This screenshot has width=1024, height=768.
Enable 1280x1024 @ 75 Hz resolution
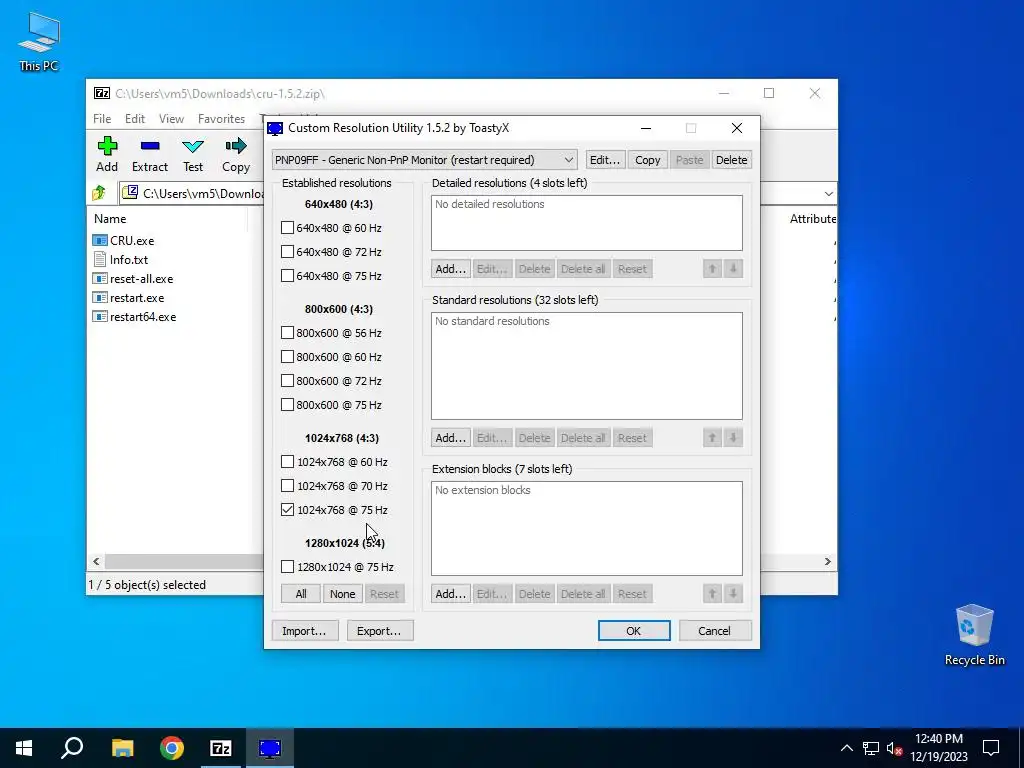pos(287,567)
